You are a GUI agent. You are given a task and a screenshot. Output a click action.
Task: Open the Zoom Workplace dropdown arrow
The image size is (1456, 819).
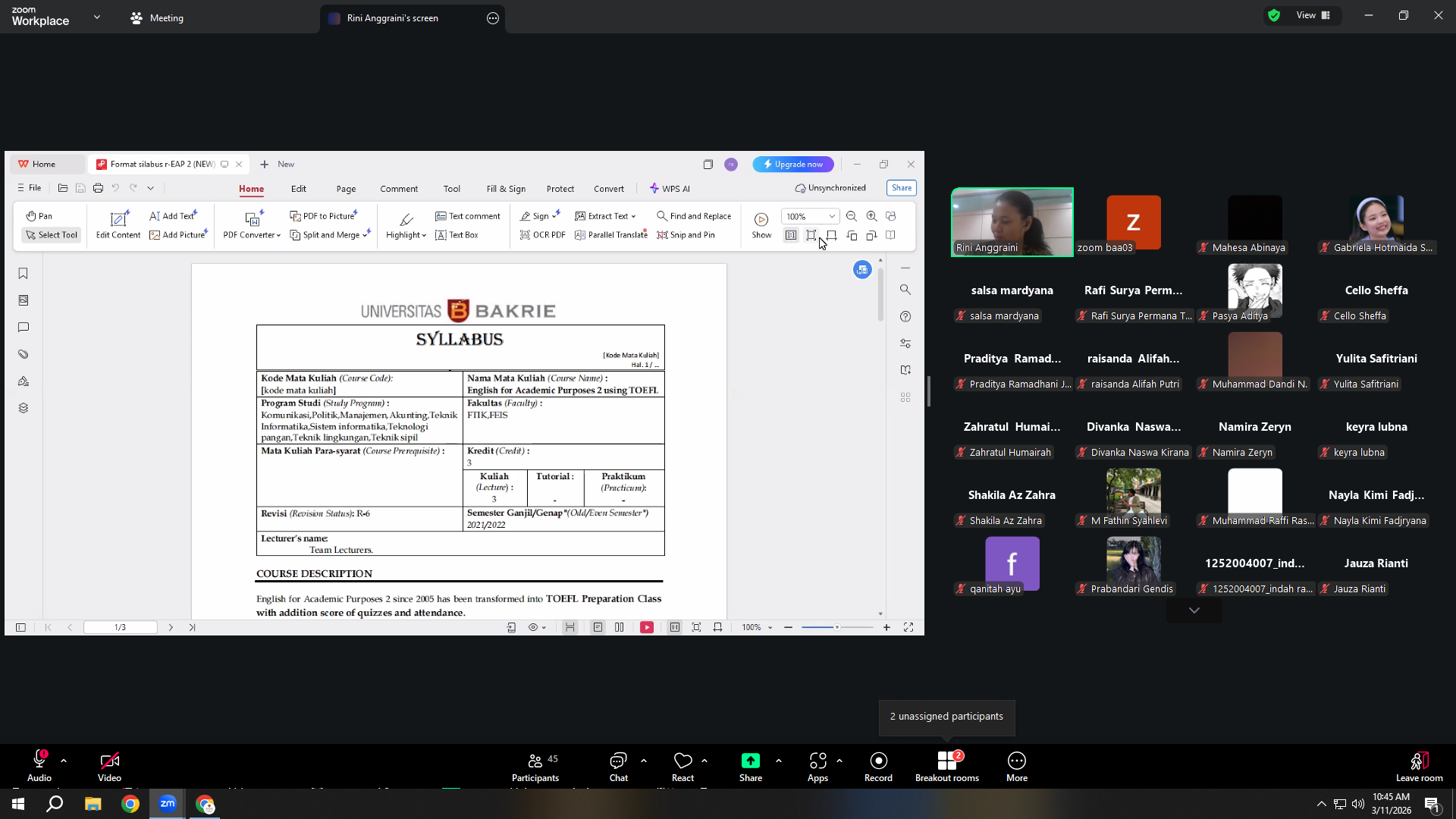pyautogui.click(x=97, y=17)
